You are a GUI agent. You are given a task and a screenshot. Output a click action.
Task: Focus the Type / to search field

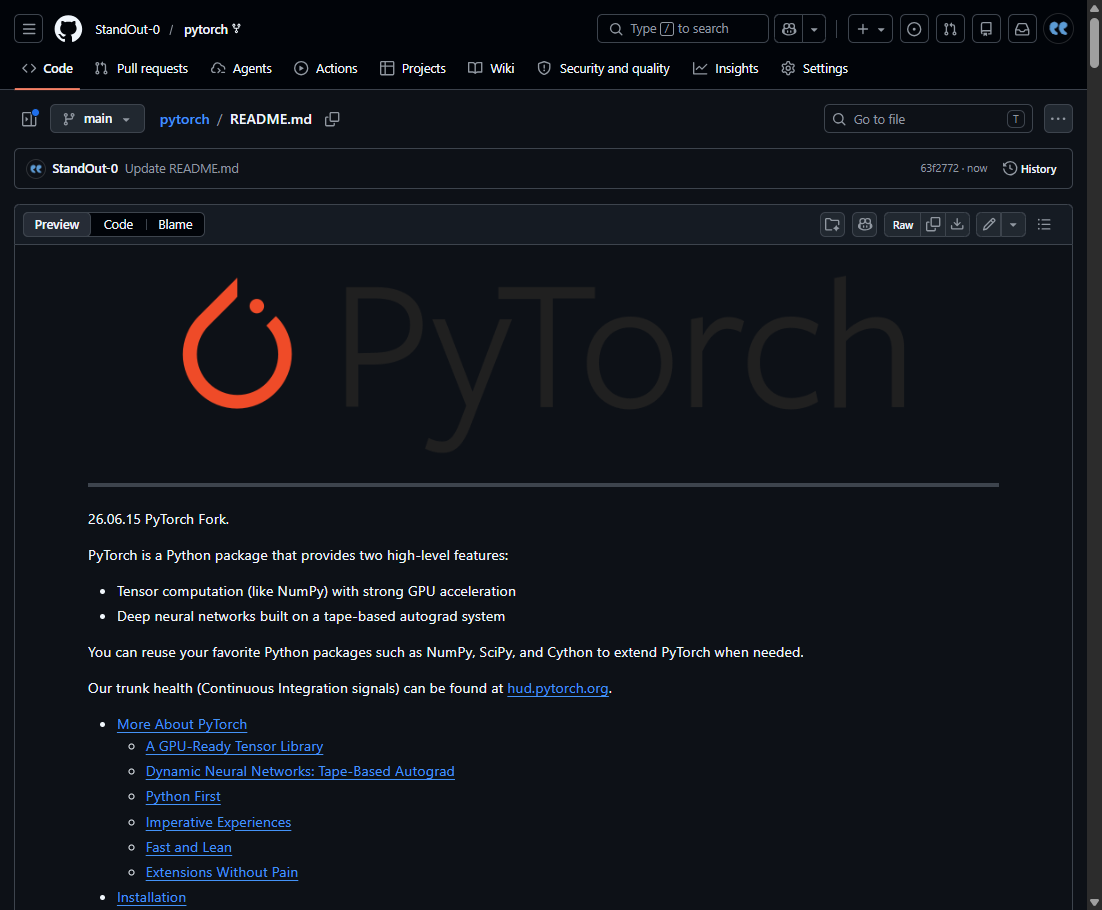pos(682,29)
